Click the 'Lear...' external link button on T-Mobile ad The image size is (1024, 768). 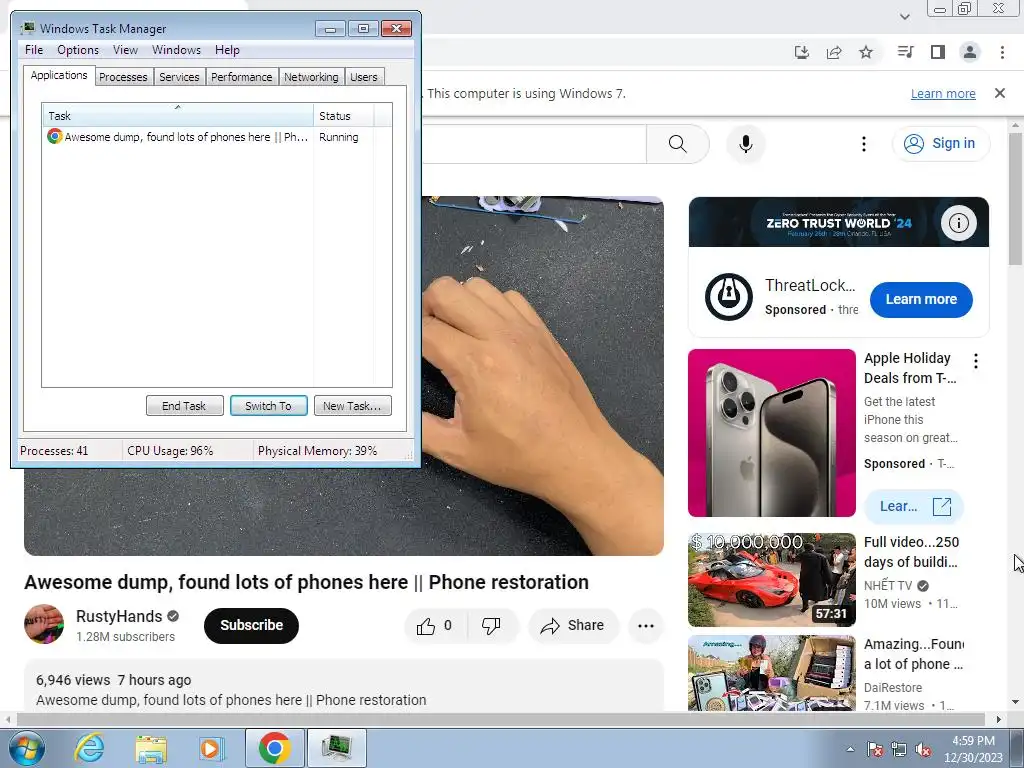pyautogui.click(x=914, y=506)
